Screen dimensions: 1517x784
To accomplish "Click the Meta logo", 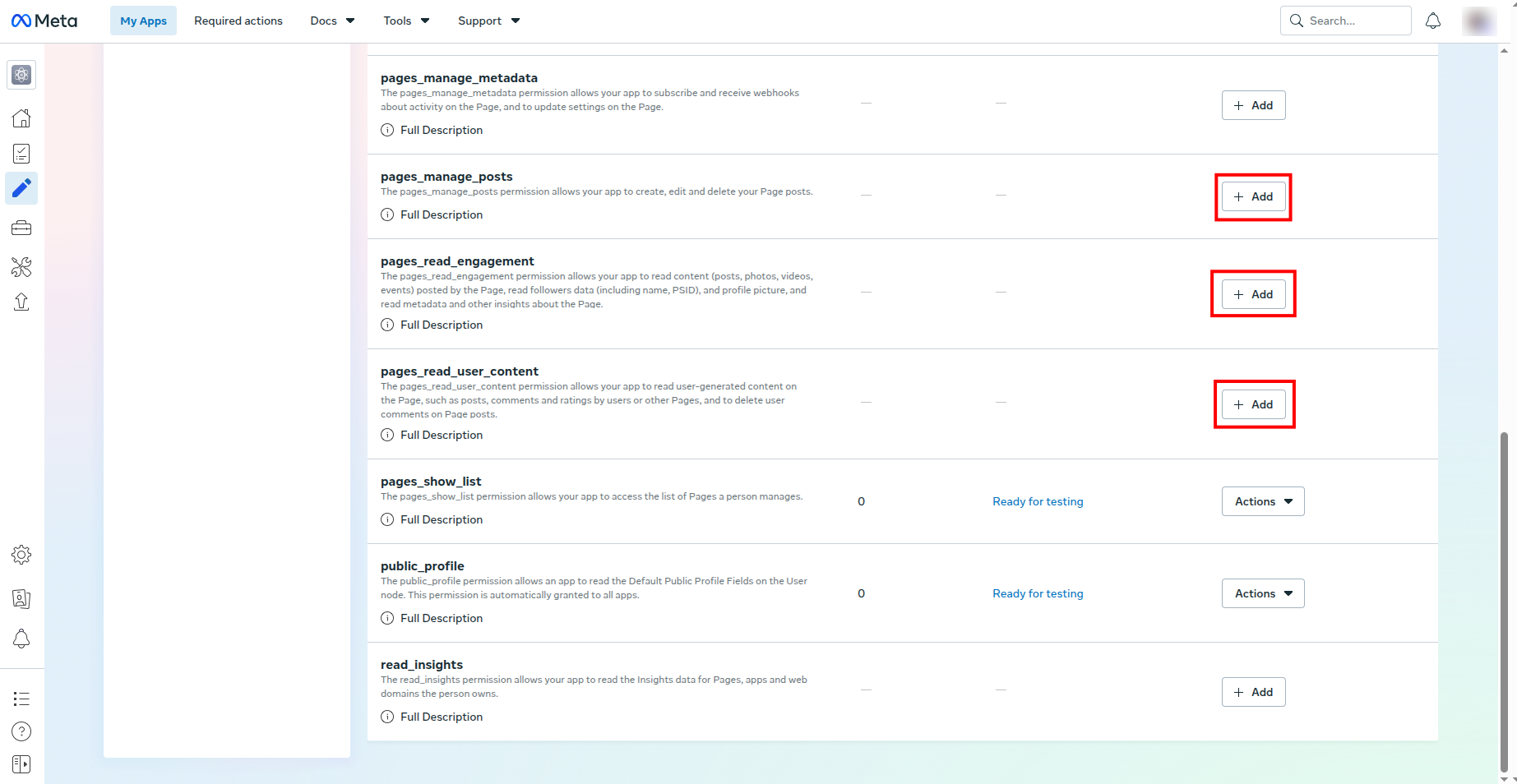I will pos(44,21).
